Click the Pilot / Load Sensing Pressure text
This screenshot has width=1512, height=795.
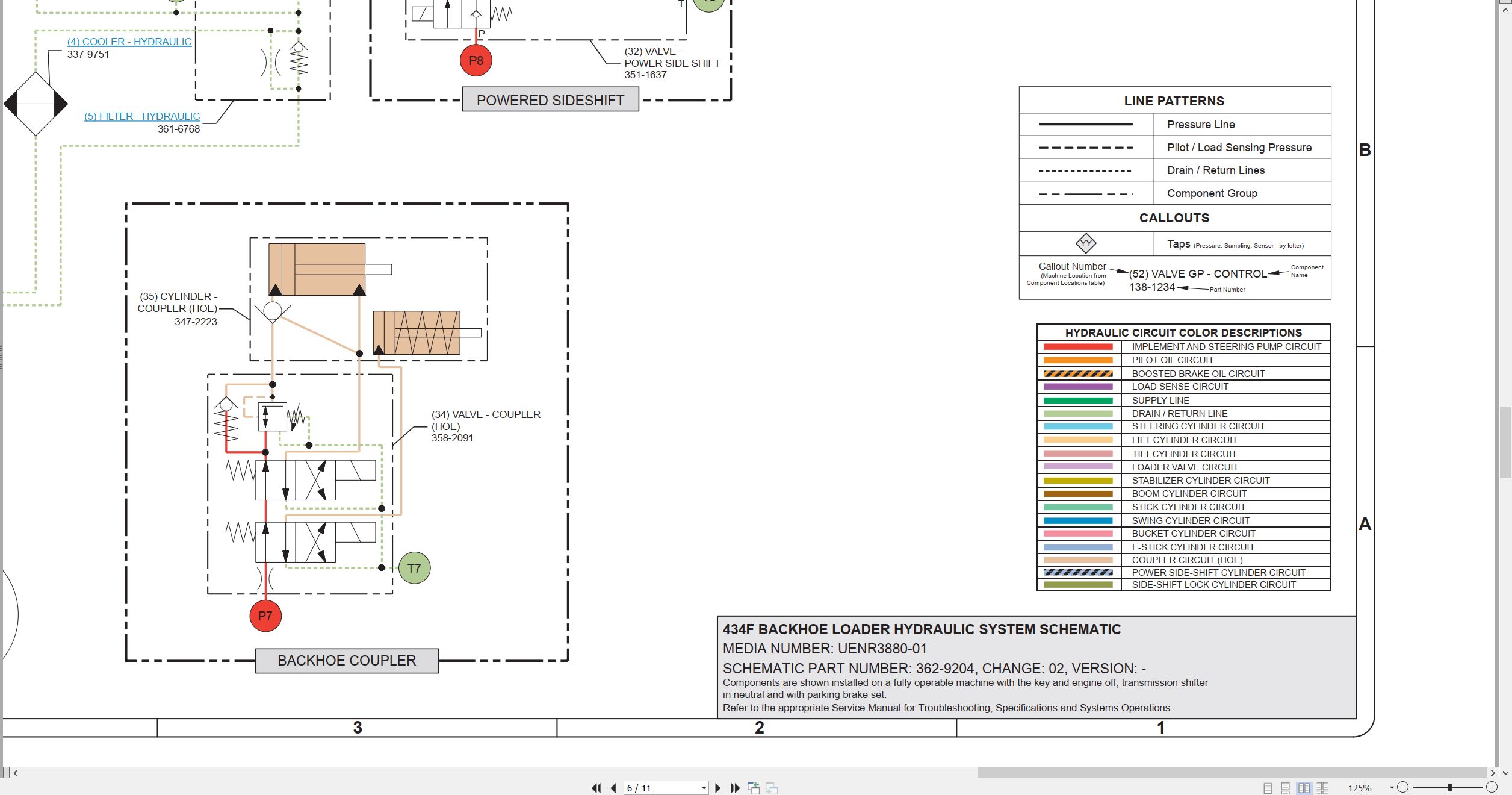(1239, 148)
